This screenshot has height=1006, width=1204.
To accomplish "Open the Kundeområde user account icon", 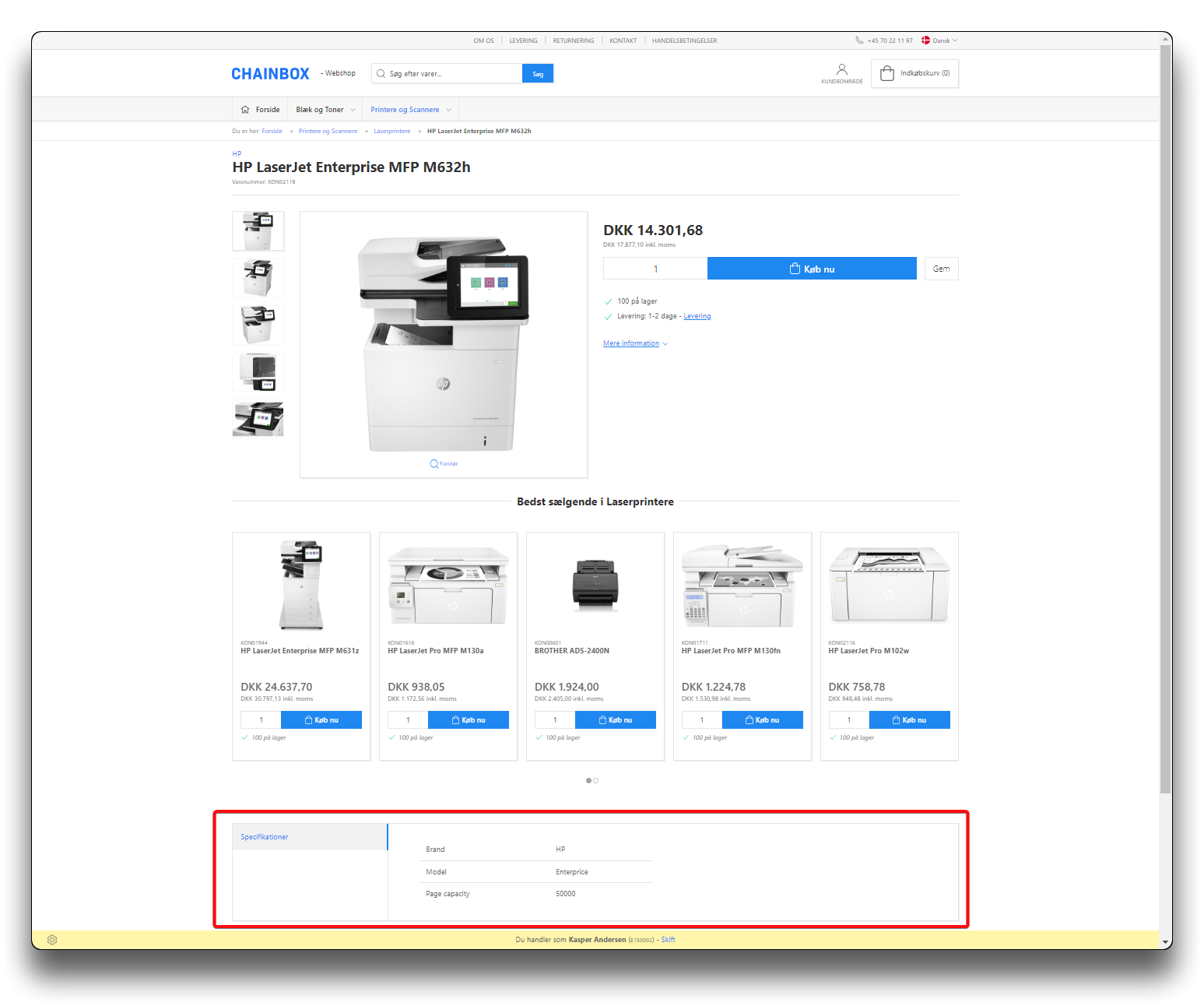I will [x=841, y=70].
